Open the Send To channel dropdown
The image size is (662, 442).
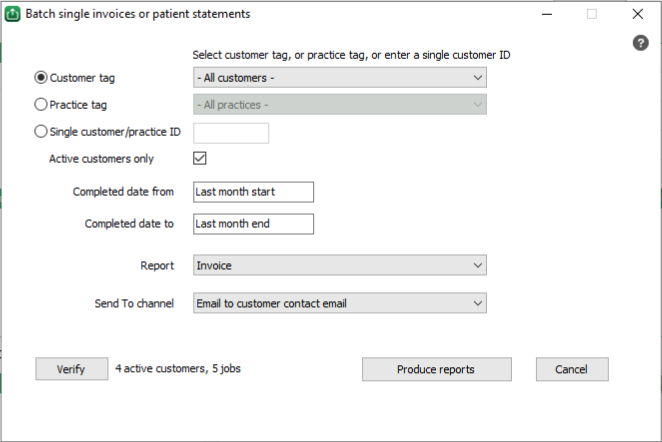coord(339,303)
